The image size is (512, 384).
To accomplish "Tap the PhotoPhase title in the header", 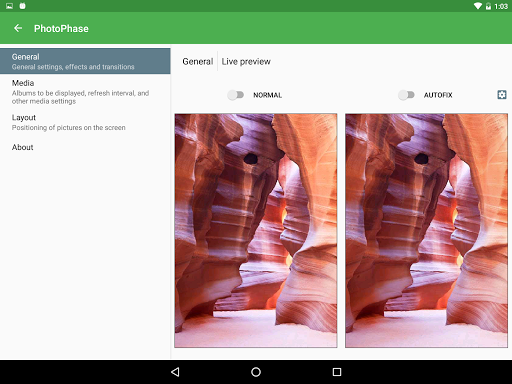I will tap(61, 28).
